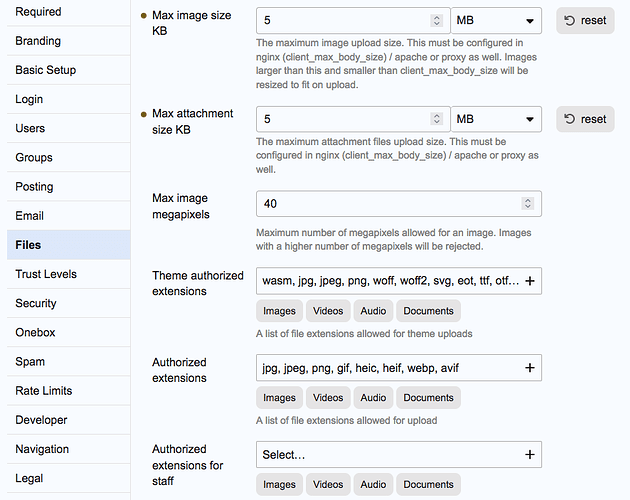Reset the Max attachment size setting
This screenshot has width=630, height=500.
(585, 119)
